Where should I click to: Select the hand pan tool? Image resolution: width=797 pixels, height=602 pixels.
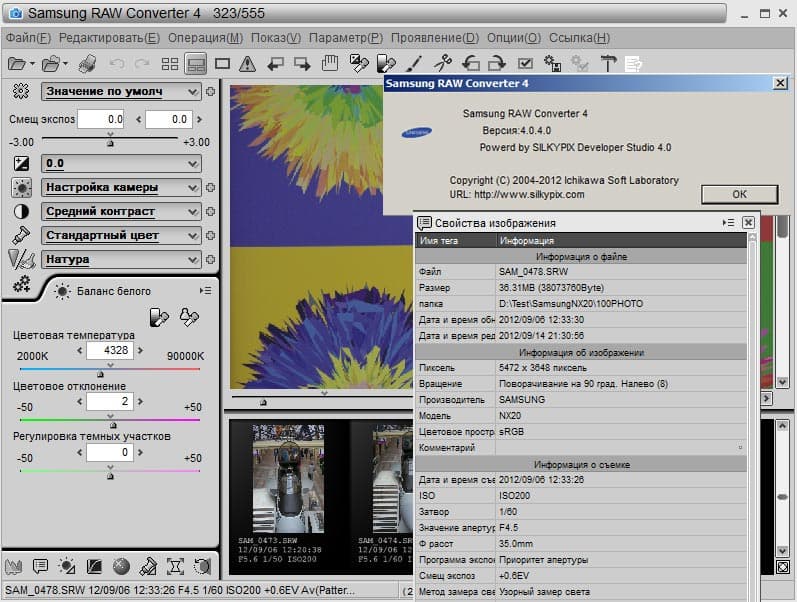click(x=331, y=63)
